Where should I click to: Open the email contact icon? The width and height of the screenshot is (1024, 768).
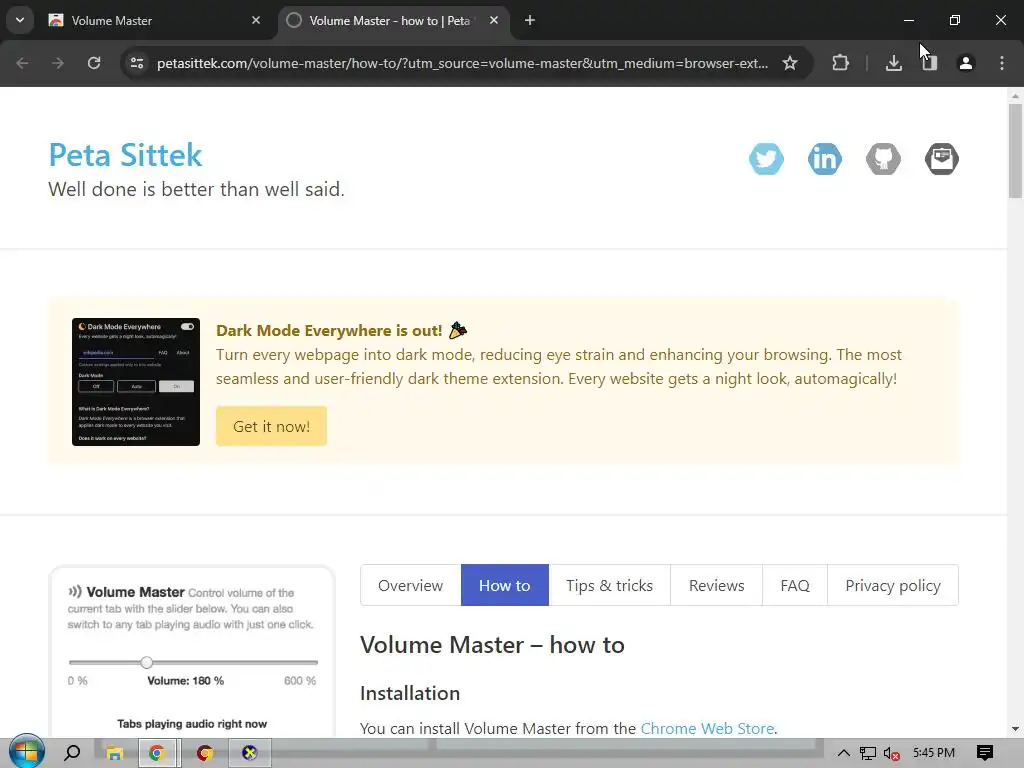[x=942, y=159]
